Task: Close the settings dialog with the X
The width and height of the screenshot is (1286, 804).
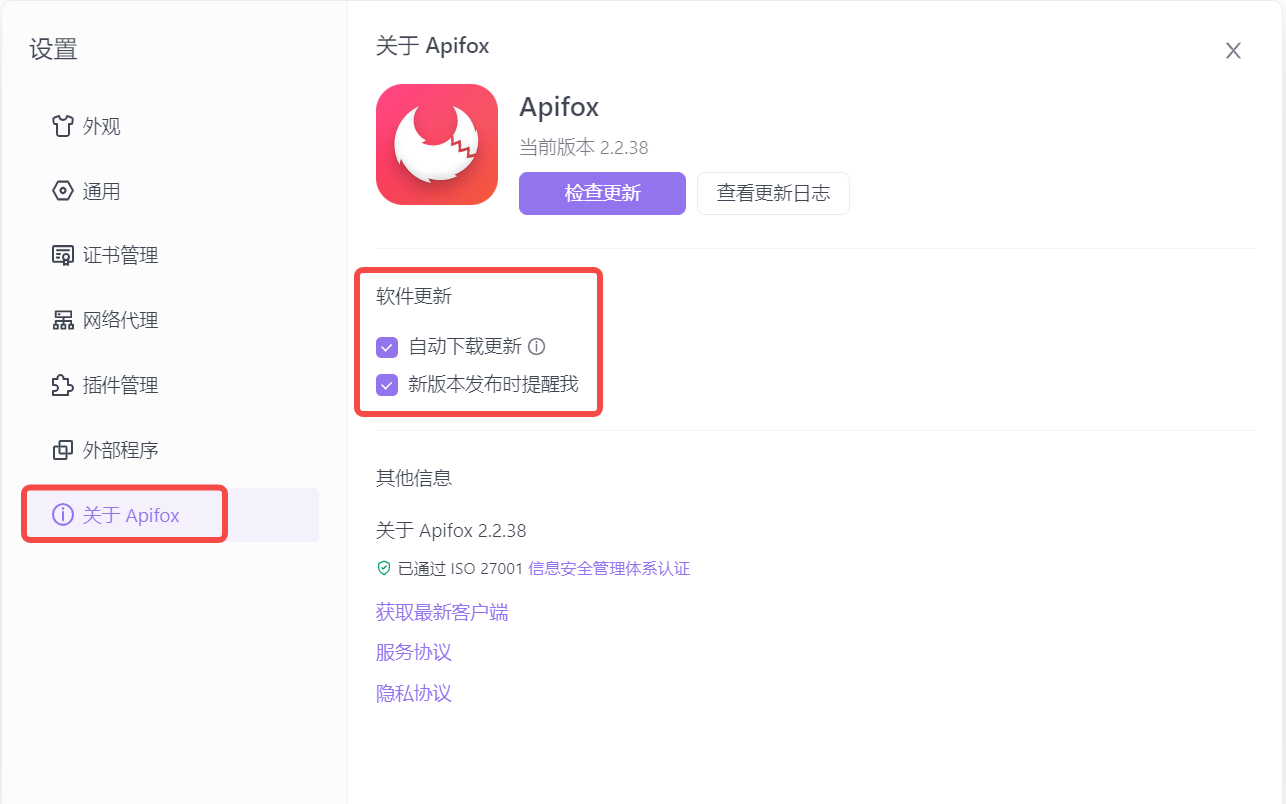Action: 1233,51
